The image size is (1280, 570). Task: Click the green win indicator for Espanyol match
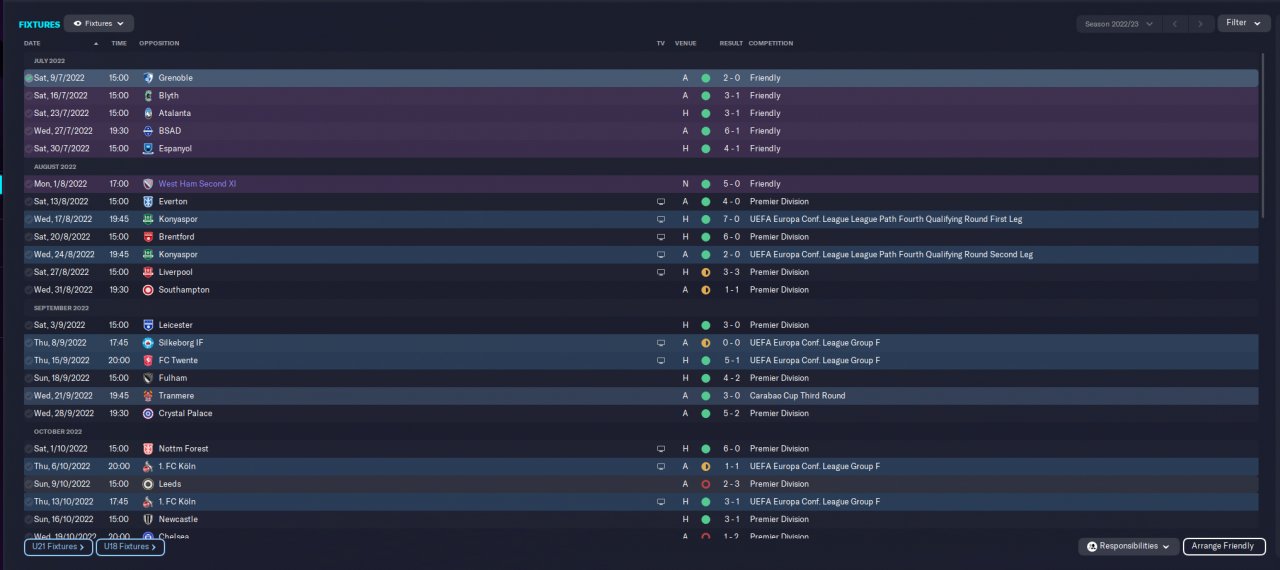705,149
